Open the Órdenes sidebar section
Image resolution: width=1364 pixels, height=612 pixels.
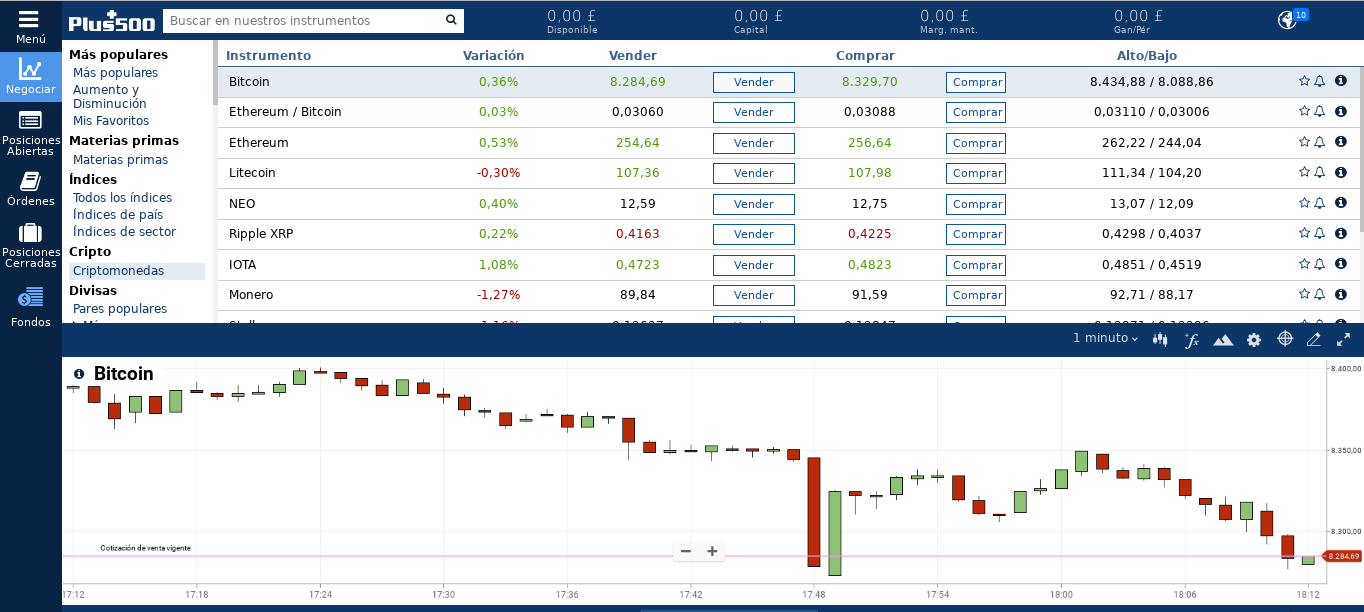[x=30, y=188]
